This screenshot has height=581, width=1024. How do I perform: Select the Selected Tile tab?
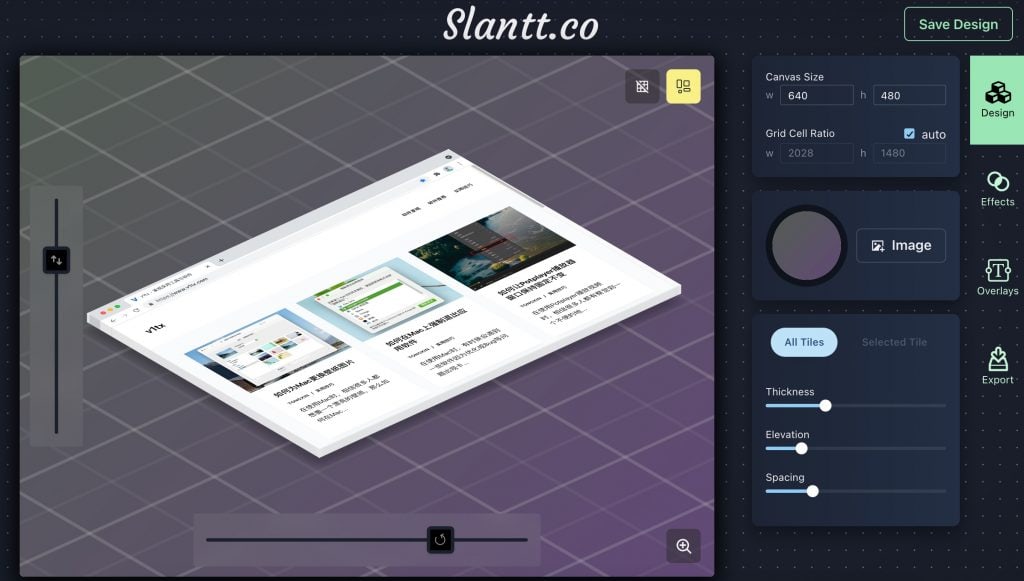click(894, 342)
